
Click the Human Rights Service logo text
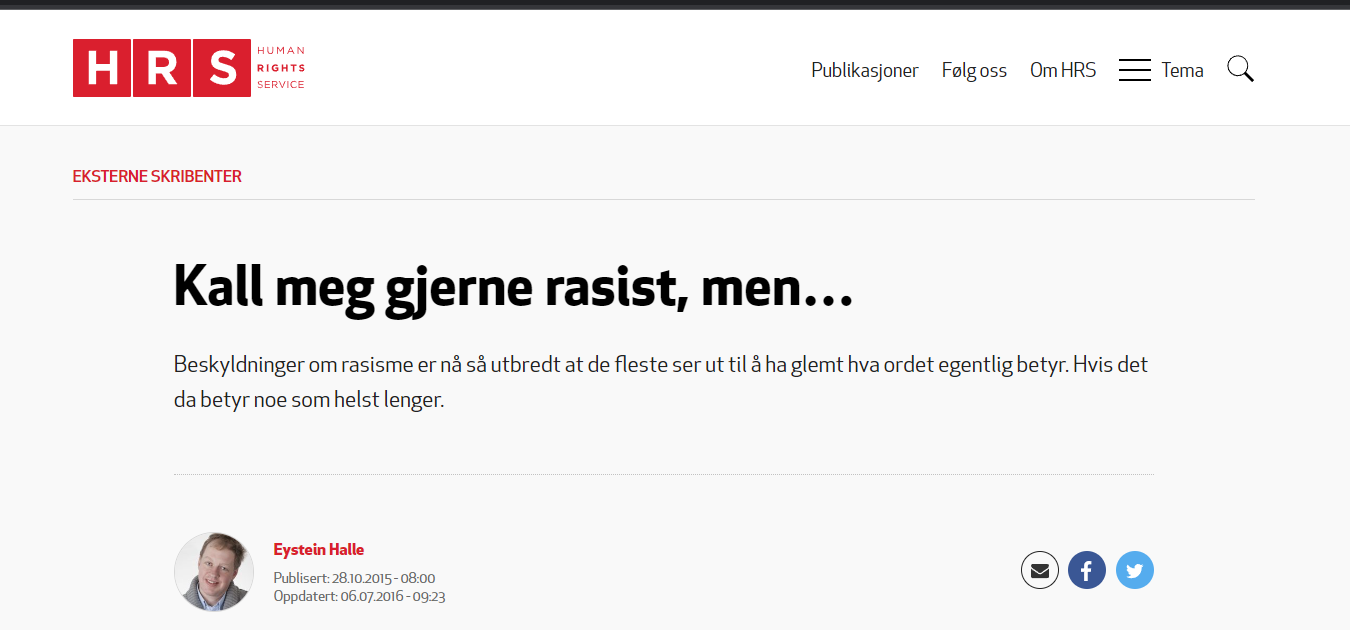click(x=281, y=68)
